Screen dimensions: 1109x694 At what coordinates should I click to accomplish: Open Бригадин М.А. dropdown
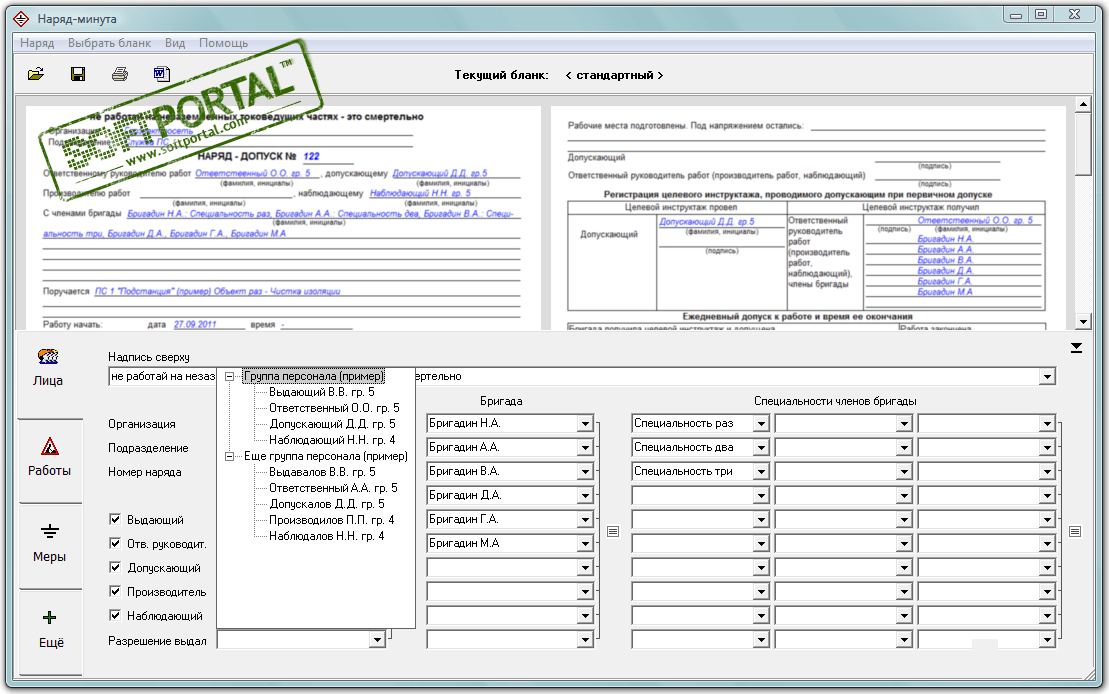point(585,544)
